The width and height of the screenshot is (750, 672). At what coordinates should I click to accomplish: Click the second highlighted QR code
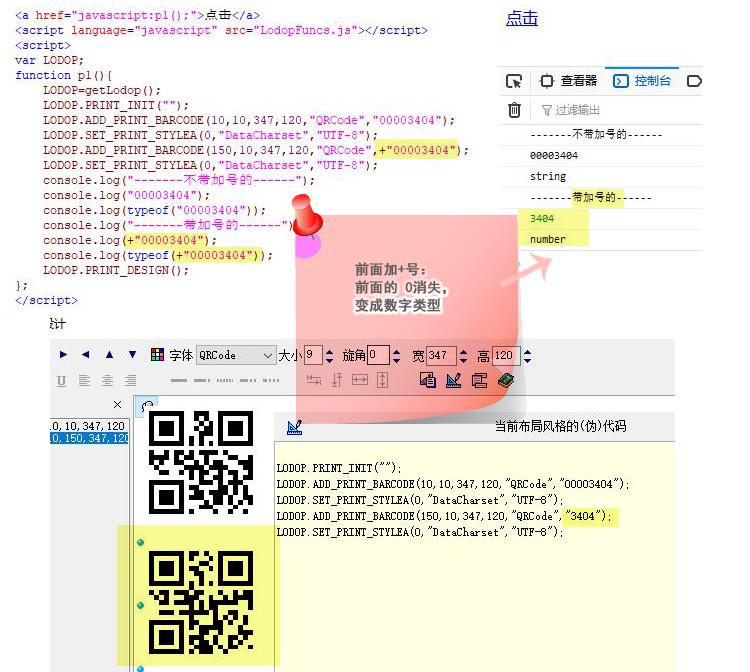pyautogui.click(x=201, y=603)
